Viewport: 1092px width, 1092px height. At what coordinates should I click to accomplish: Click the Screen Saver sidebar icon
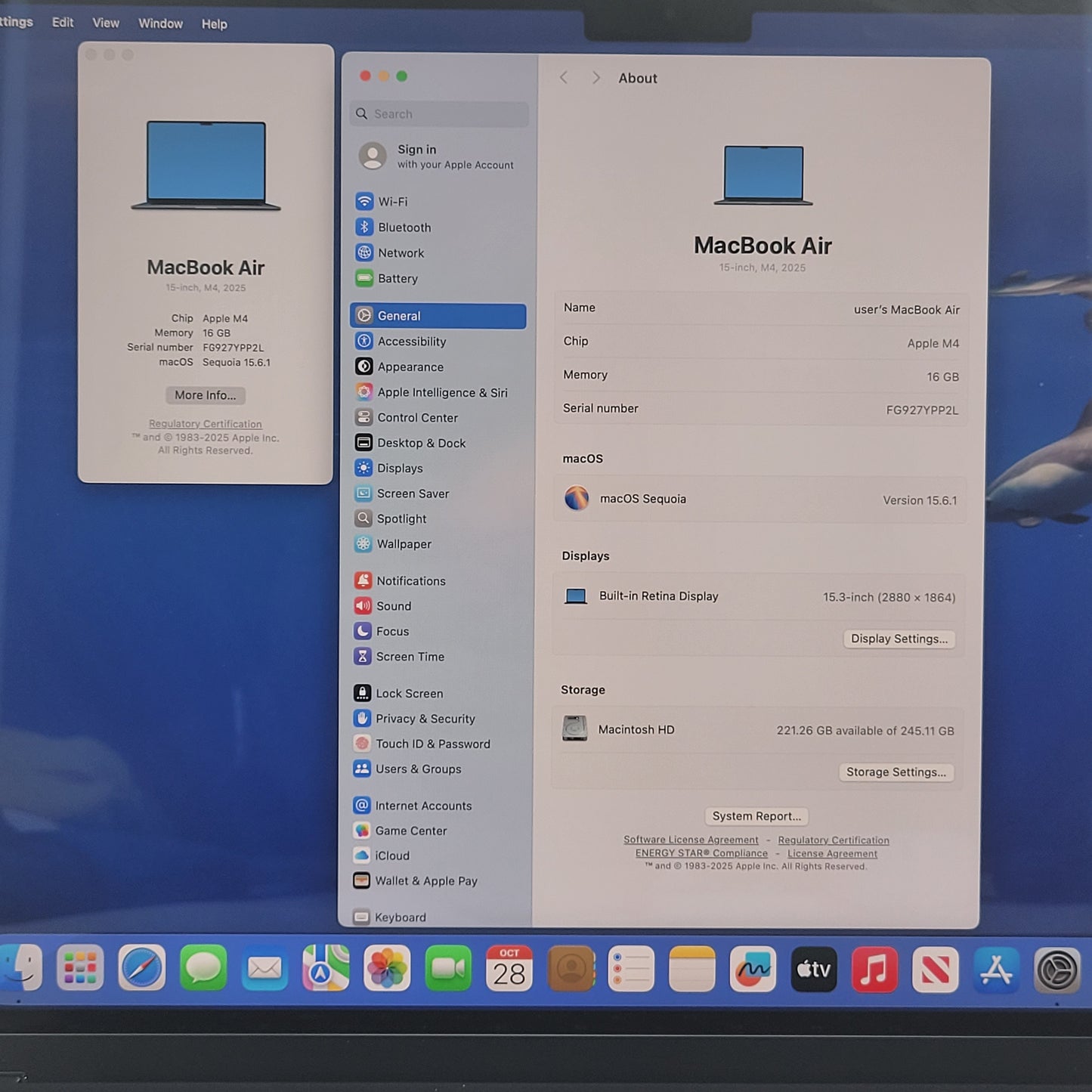point(365,493)
